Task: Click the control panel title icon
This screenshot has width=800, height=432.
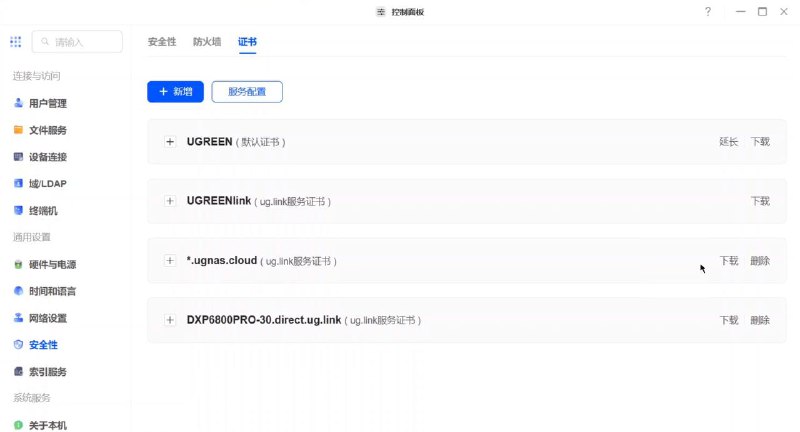Action: click(x=381, y=12)
